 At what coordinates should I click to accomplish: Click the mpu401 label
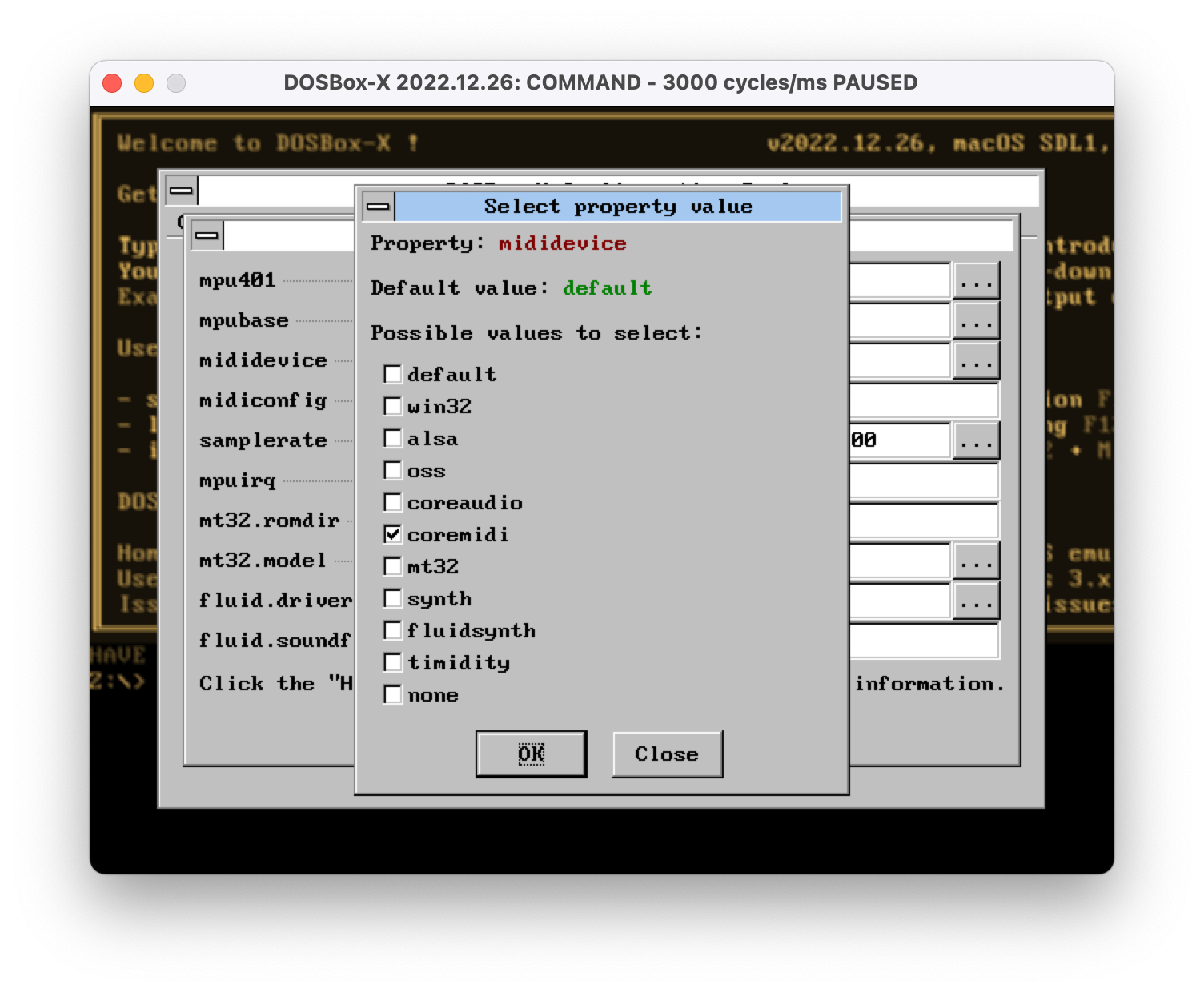238,280
